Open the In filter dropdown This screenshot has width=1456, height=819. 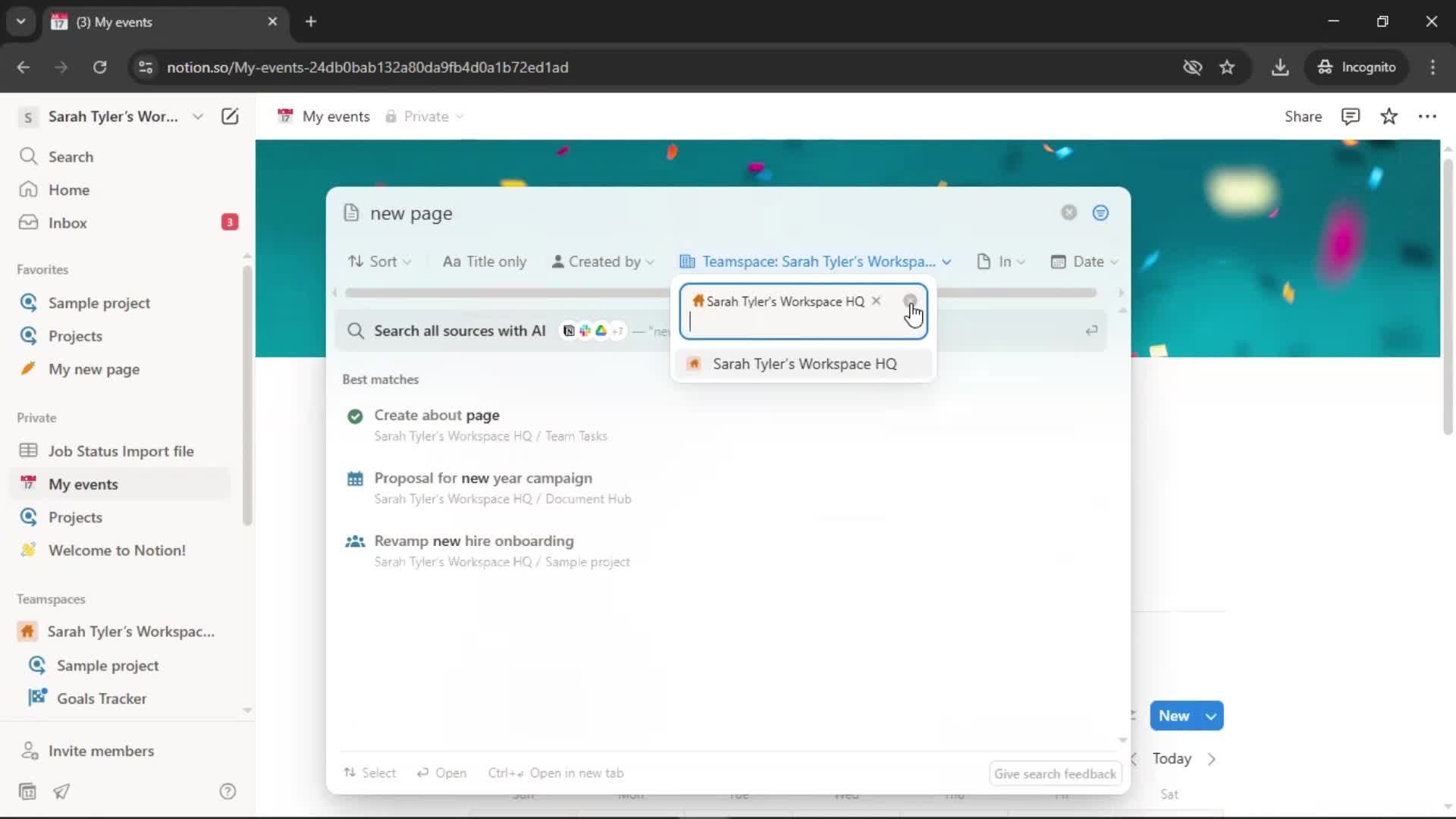(x=1001, y=262)
